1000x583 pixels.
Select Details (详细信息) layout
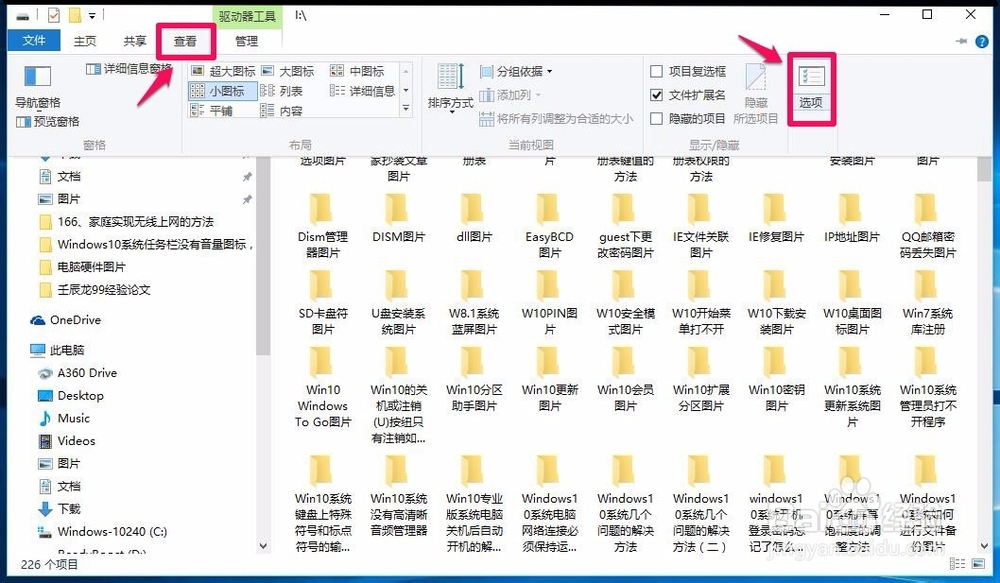click(362, 91)
